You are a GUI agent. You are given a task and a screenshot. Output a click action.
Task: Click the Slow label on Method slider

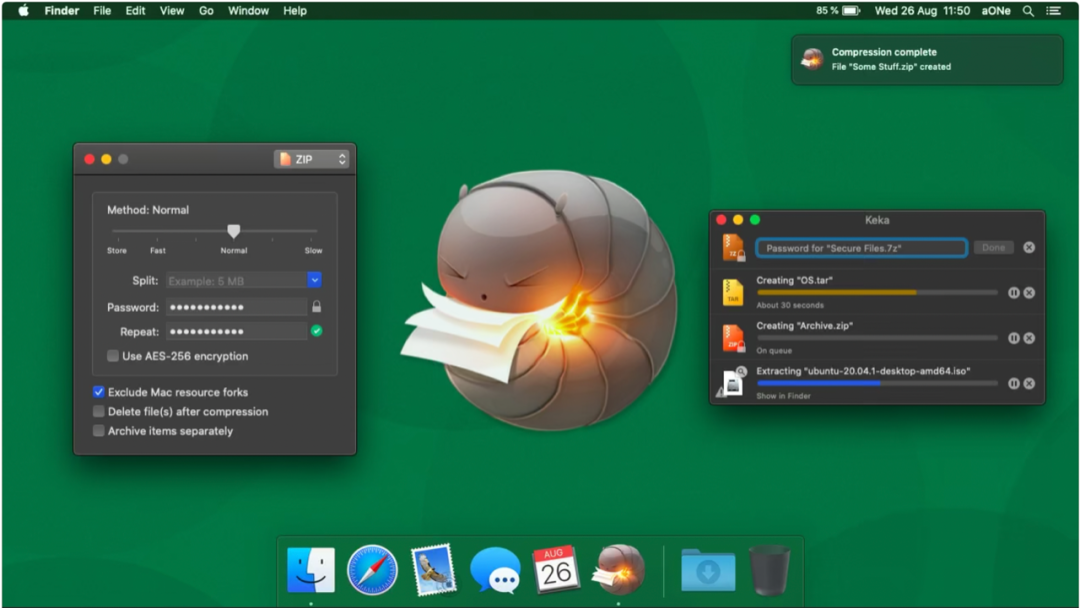click(x=313, y=251)
